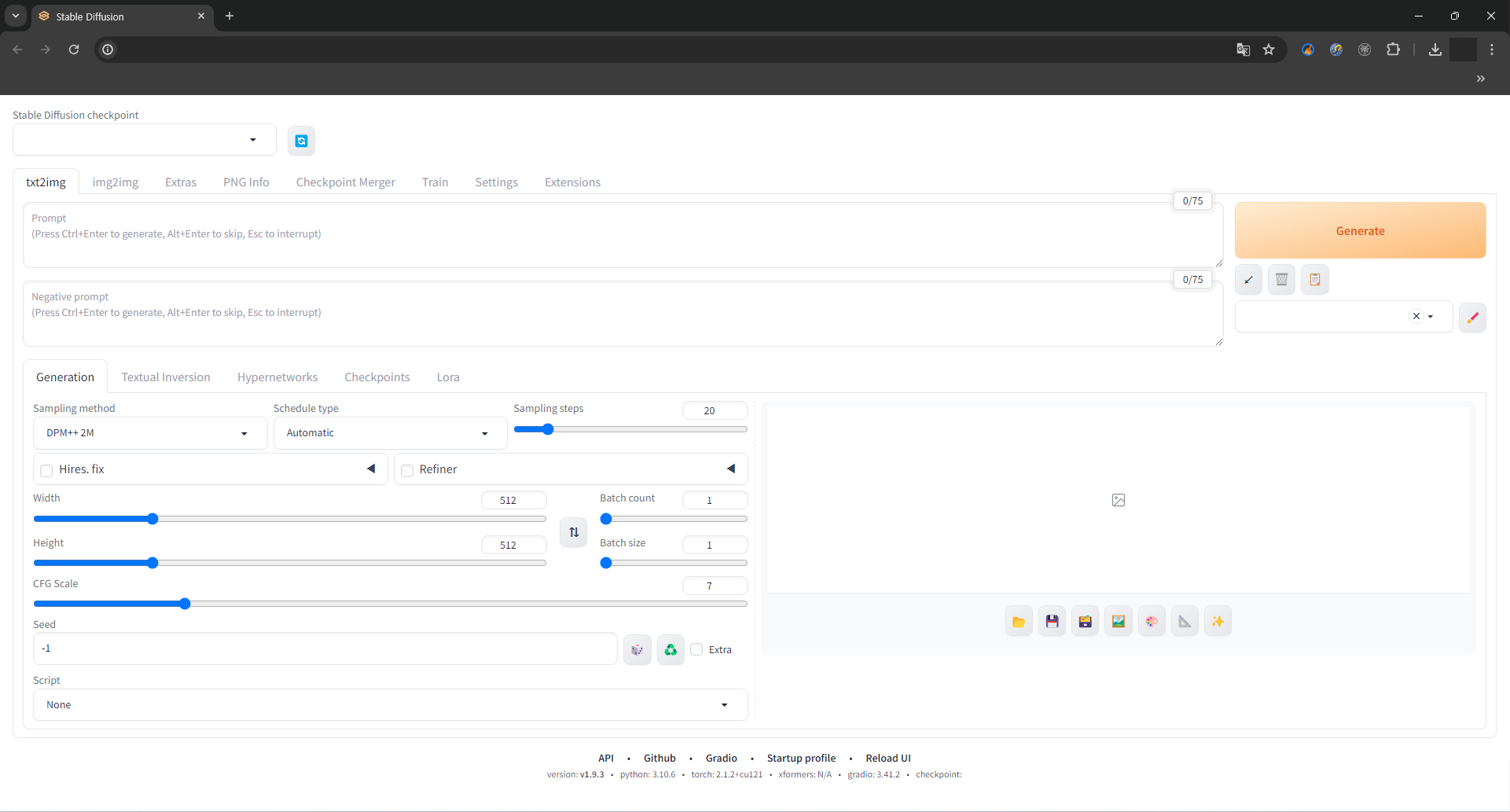Viewport: 1510px width, 812px height.
Task: Open the Script dropdown None
Action: 390,705
